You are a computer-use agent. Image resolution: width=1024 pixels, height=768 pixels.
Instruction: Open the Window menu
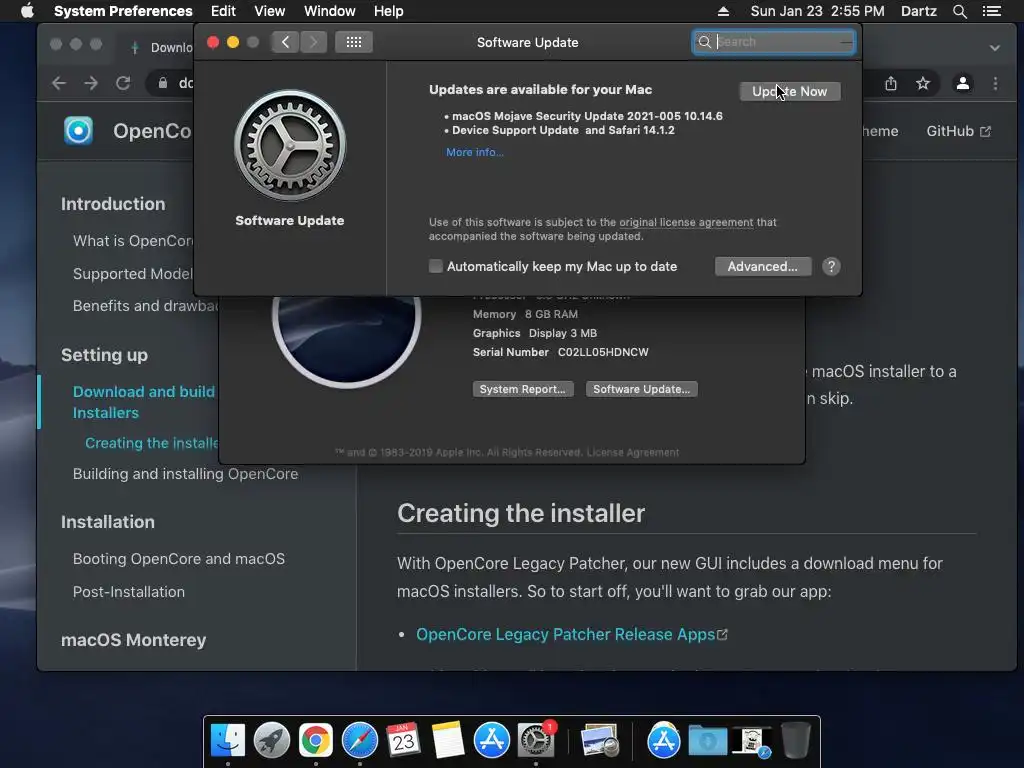click(330, 11)
